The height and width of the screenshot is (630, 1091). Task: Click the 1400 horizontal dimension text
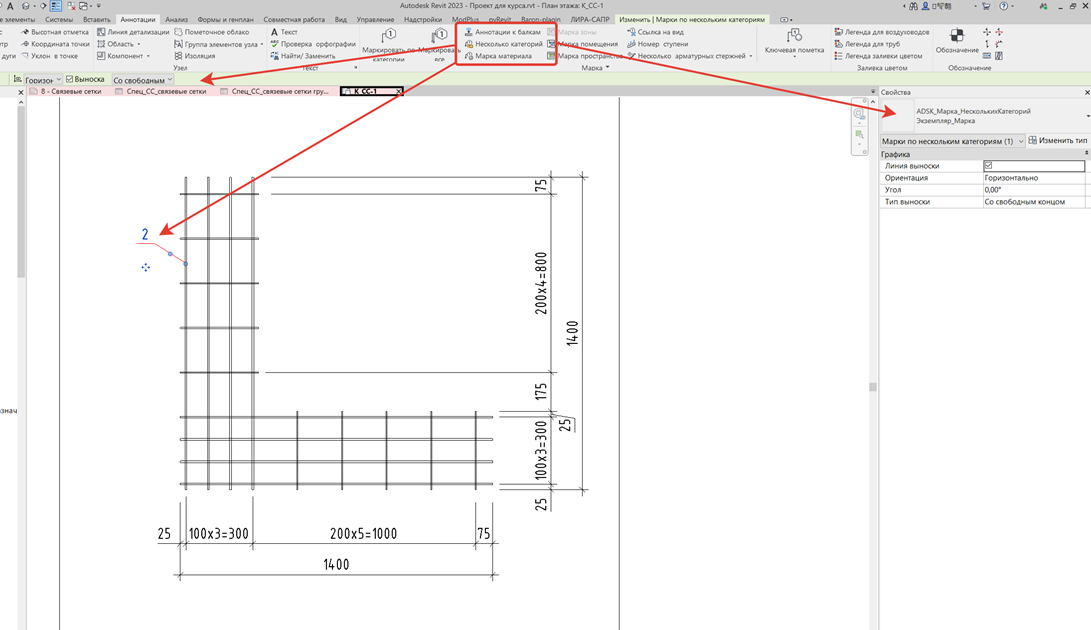(x=336, y=565)
